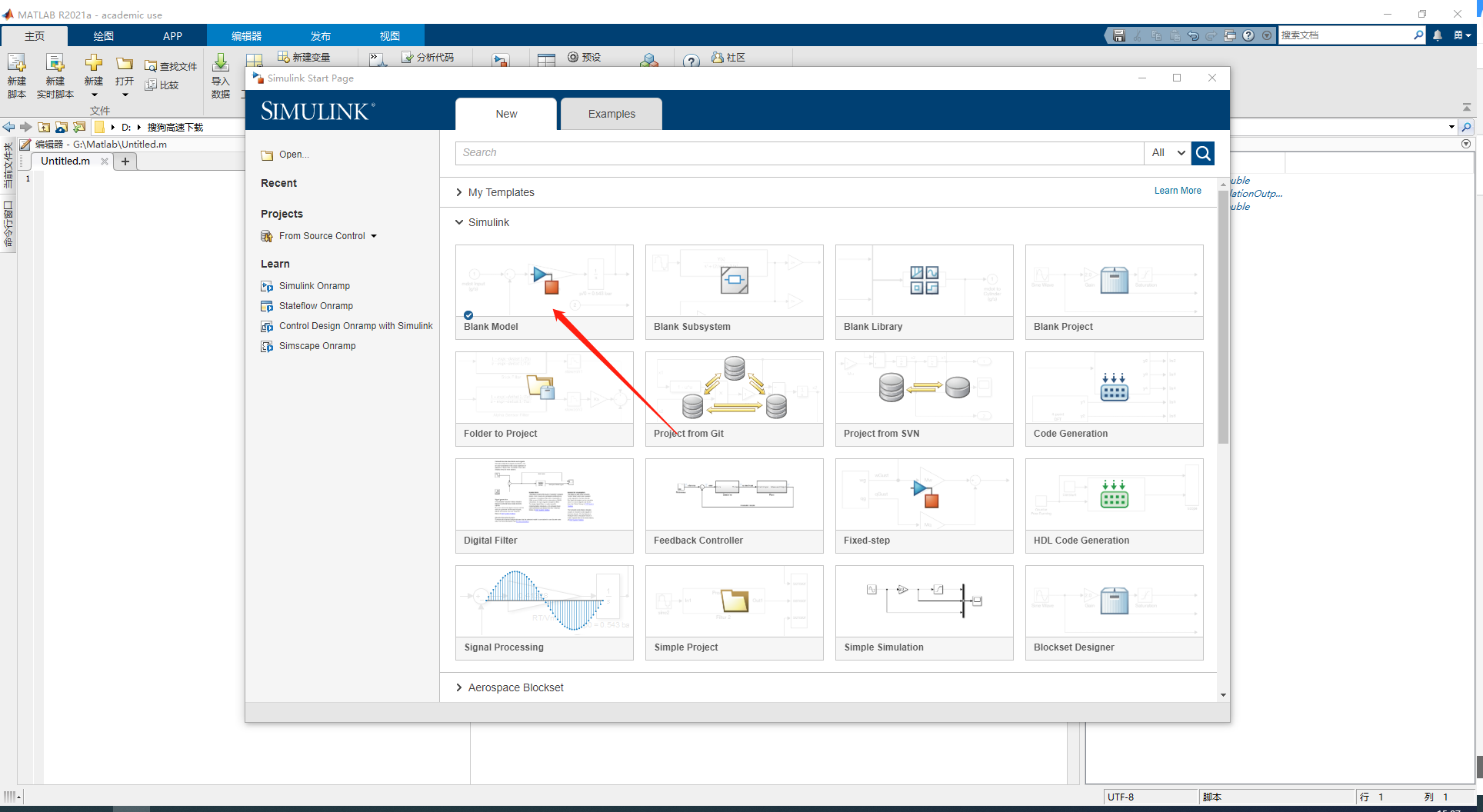This screenshot has width=1483, height=812.
Task: Click the Analyze Code (分析代码) icon
Action: (x=408, y=57)
